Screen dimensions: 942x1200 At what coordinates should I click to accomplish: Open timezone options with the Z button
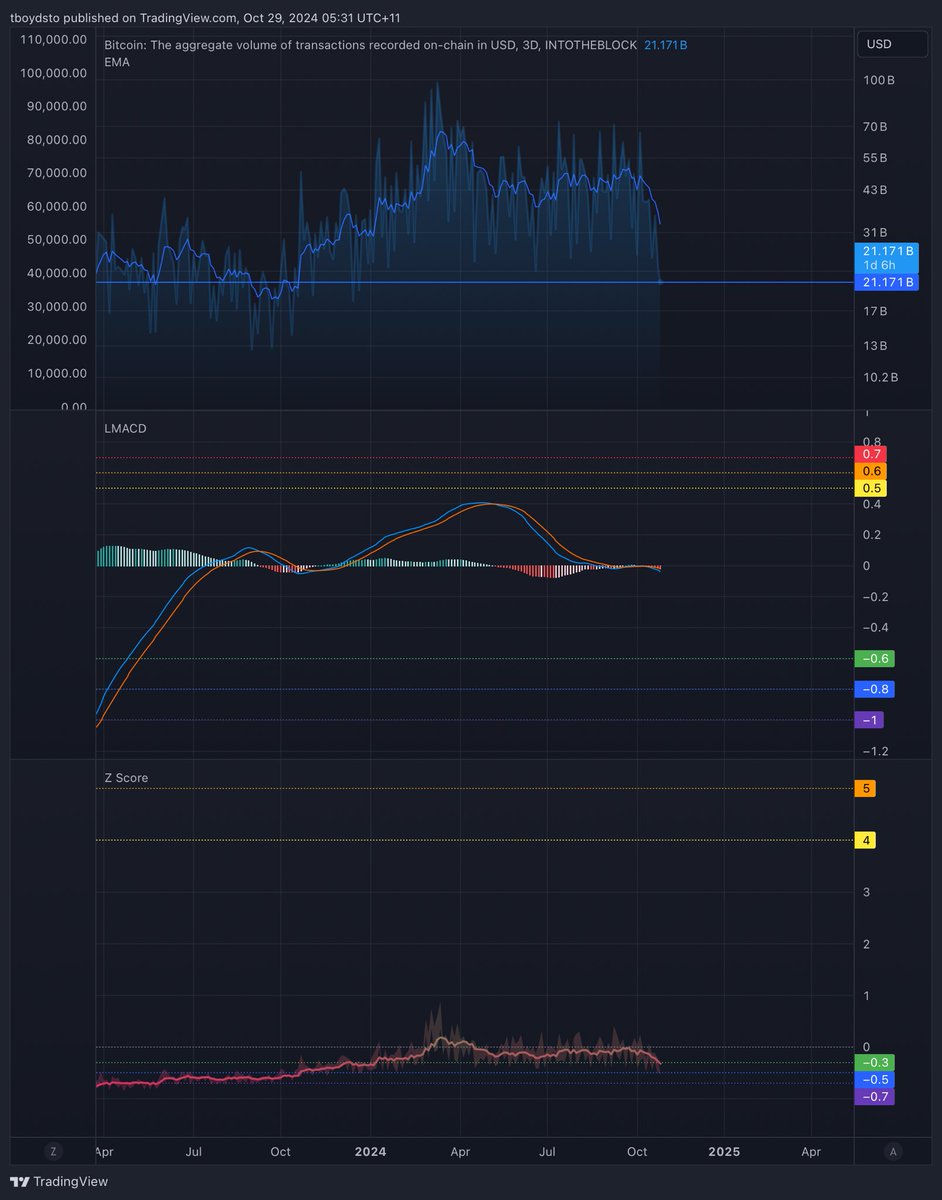click(53, 1151)
